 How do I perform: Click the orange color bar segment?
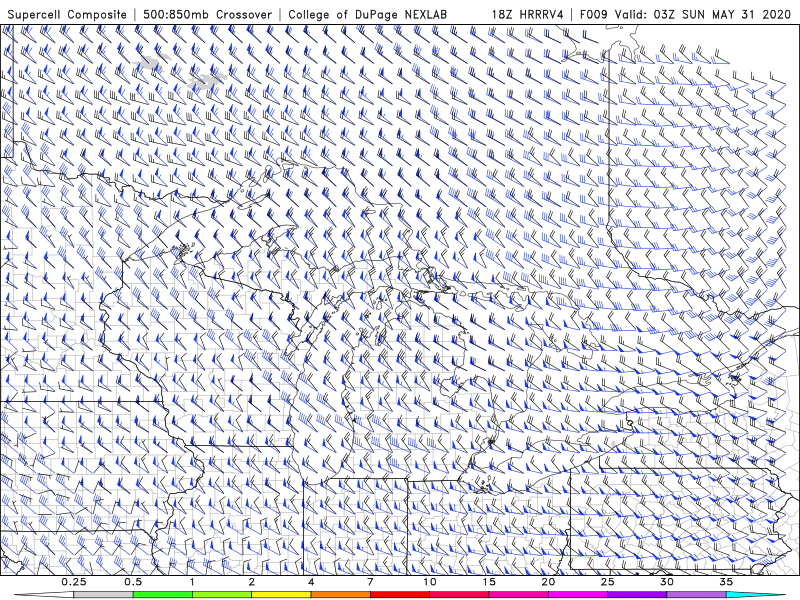(340, 595)
